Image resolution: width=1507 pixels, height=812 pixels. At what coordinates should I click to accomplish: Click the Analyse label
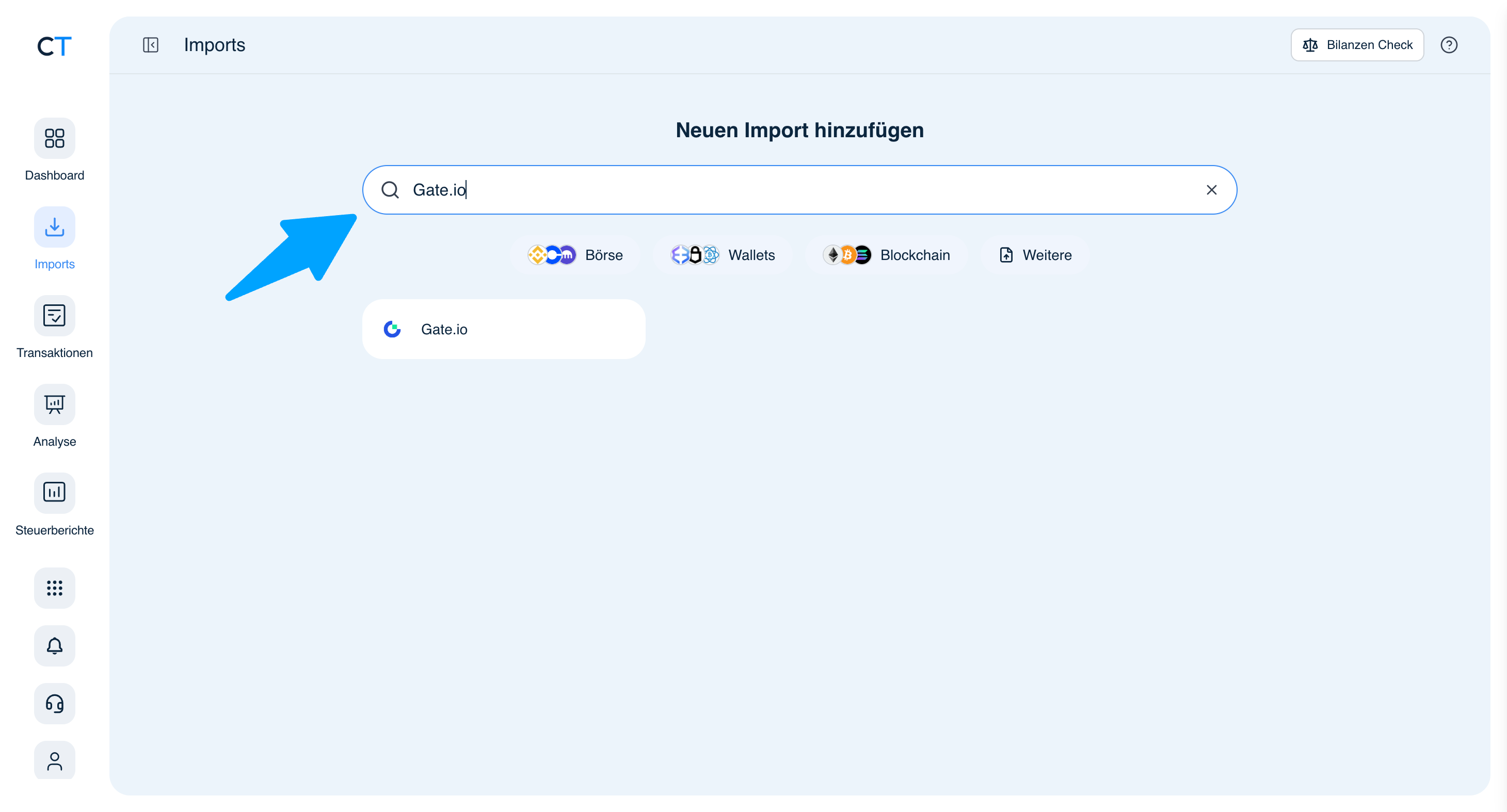click(x=54, y=442)
